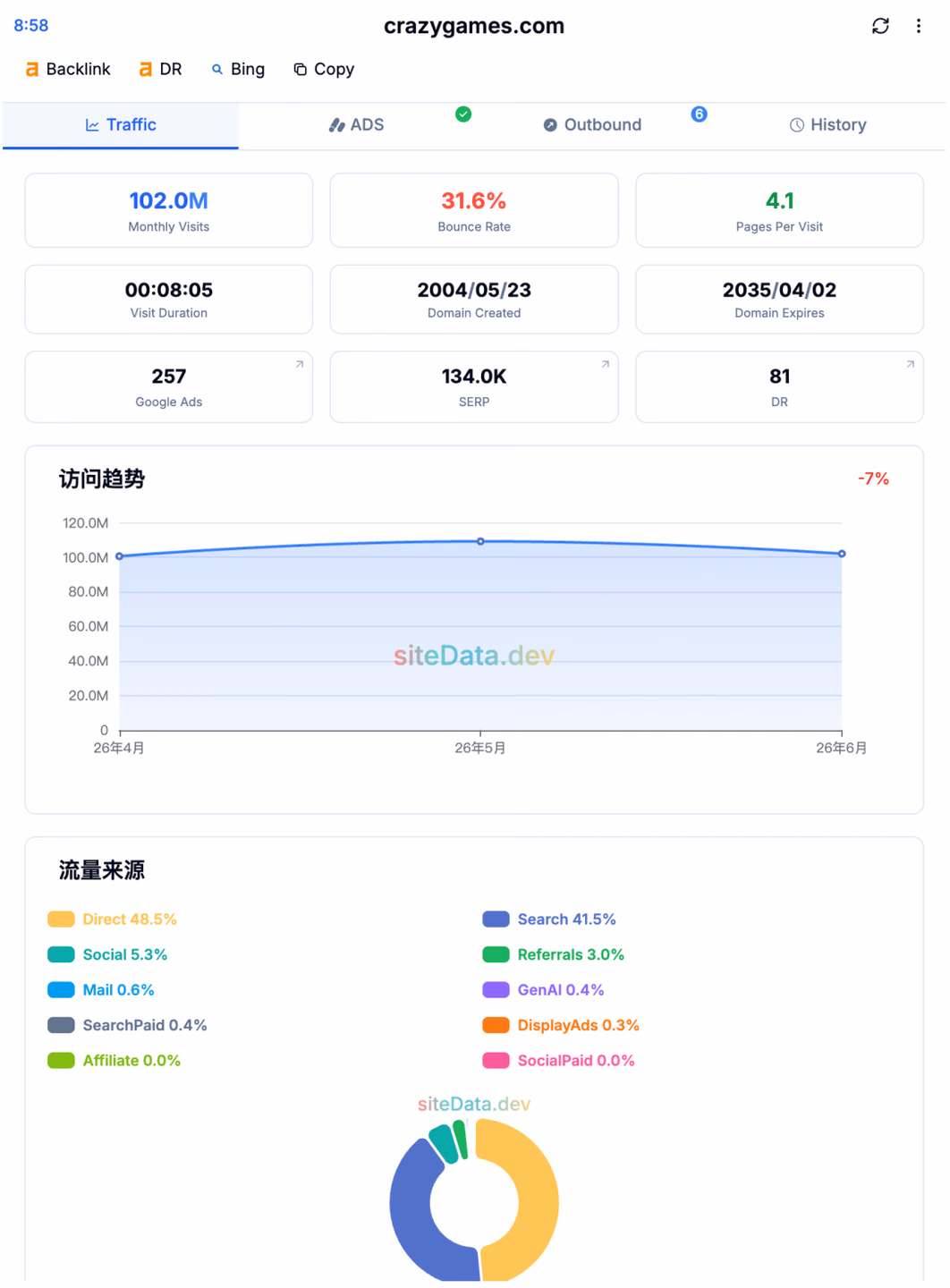Click the 2004/05/23 Domain Created date
The image size is (950, 1288).
point(474,290)
